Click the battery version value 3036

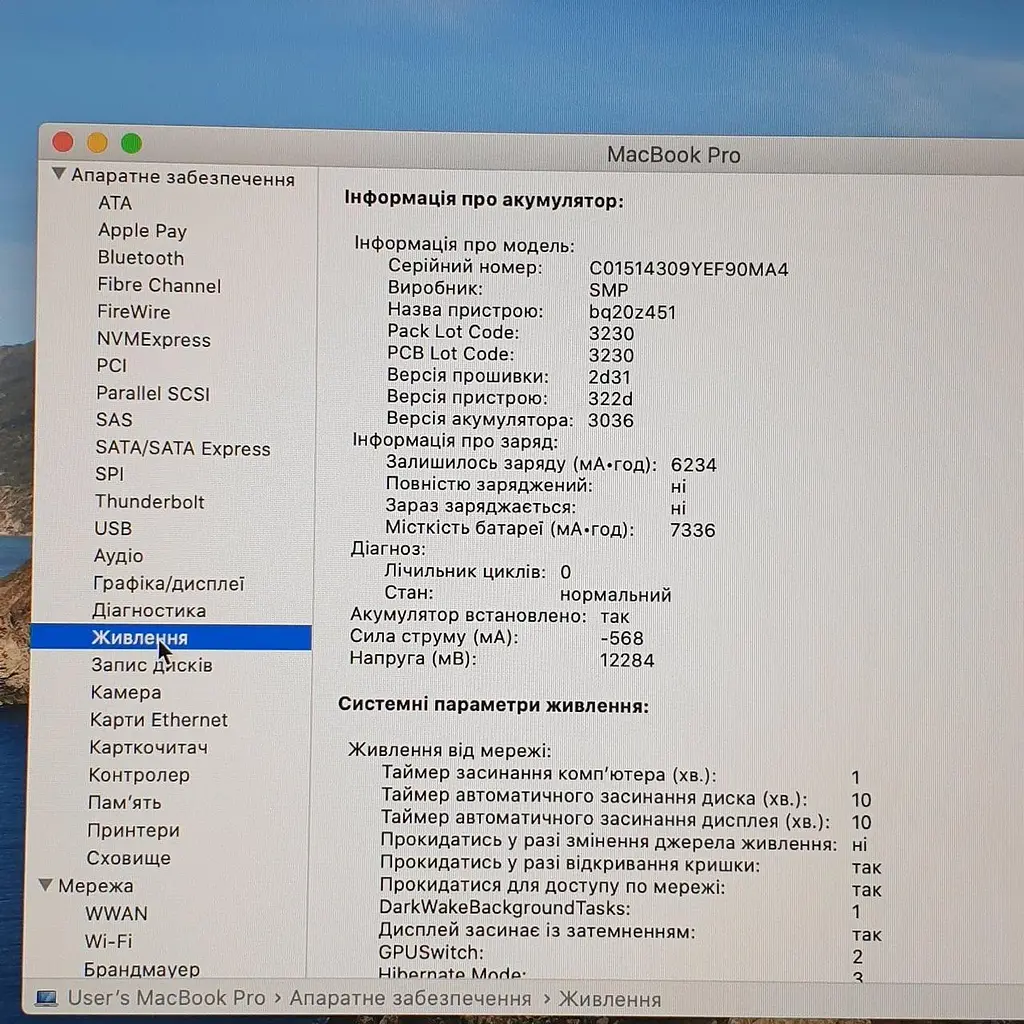tap(611, 420)
